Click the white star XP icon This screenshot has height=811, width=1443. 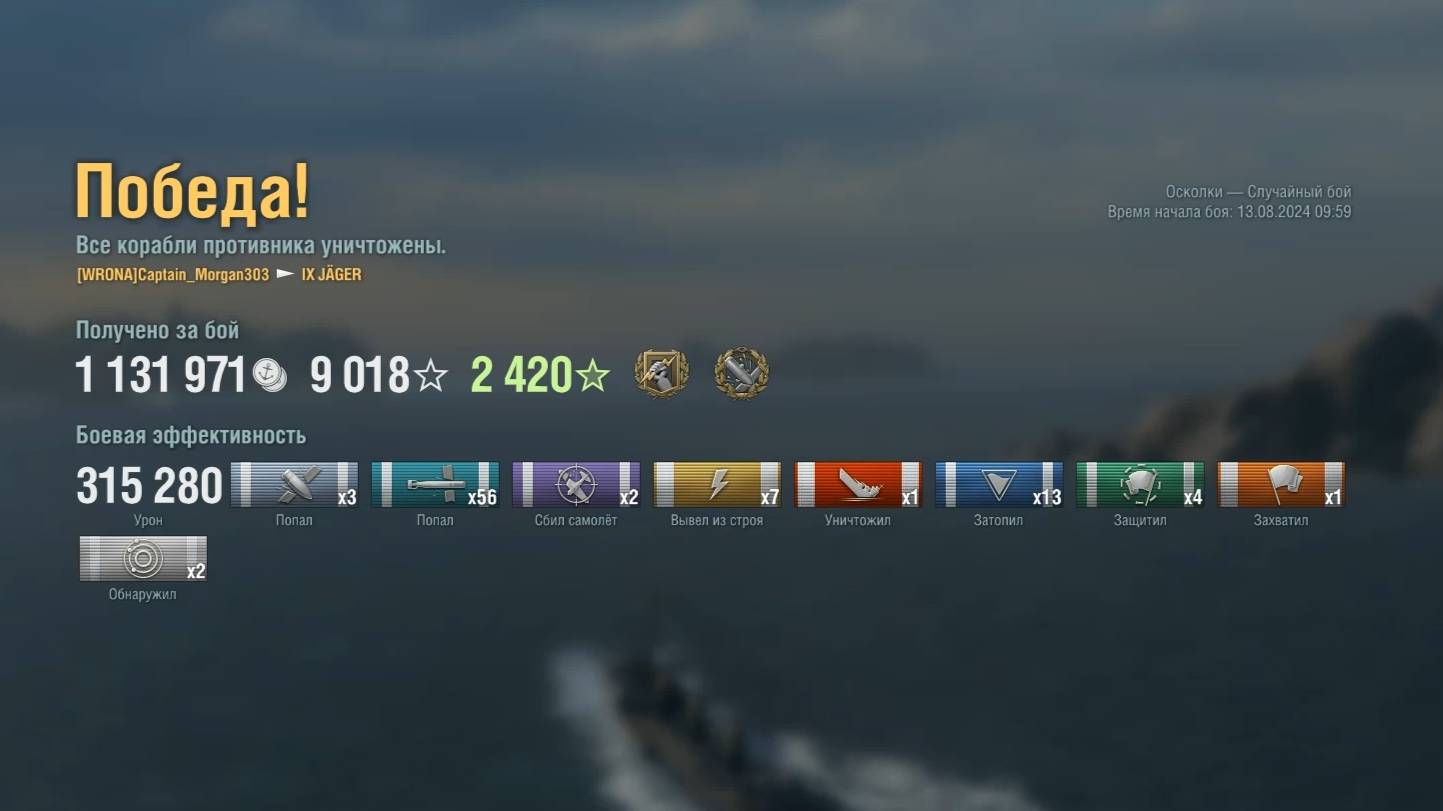click(431, 376)
